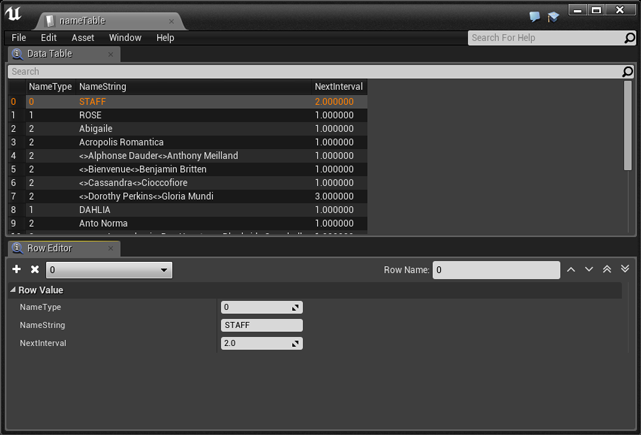Select the Alphonse Dauder Anthony Meilland row
The image size is (641, 435).
pyautogui.click(x=188, y=156)
